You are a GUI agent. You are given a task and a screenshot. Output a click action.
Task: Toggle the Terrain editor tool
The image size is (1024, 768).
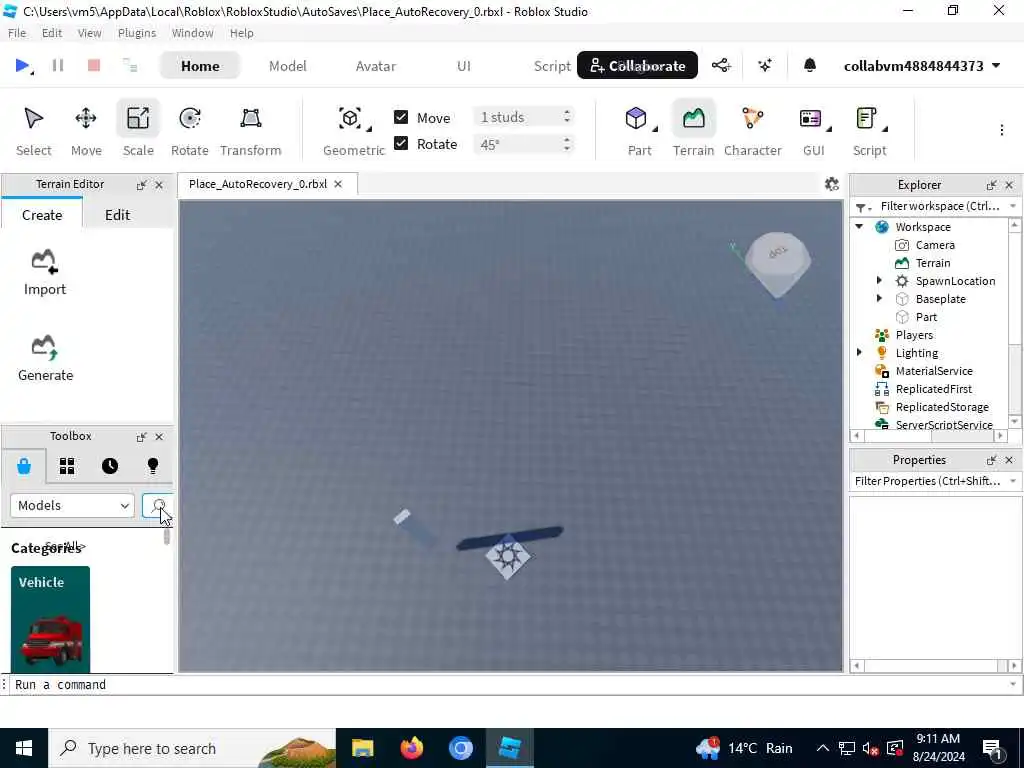pyautogui.click(x=693, y=131)
